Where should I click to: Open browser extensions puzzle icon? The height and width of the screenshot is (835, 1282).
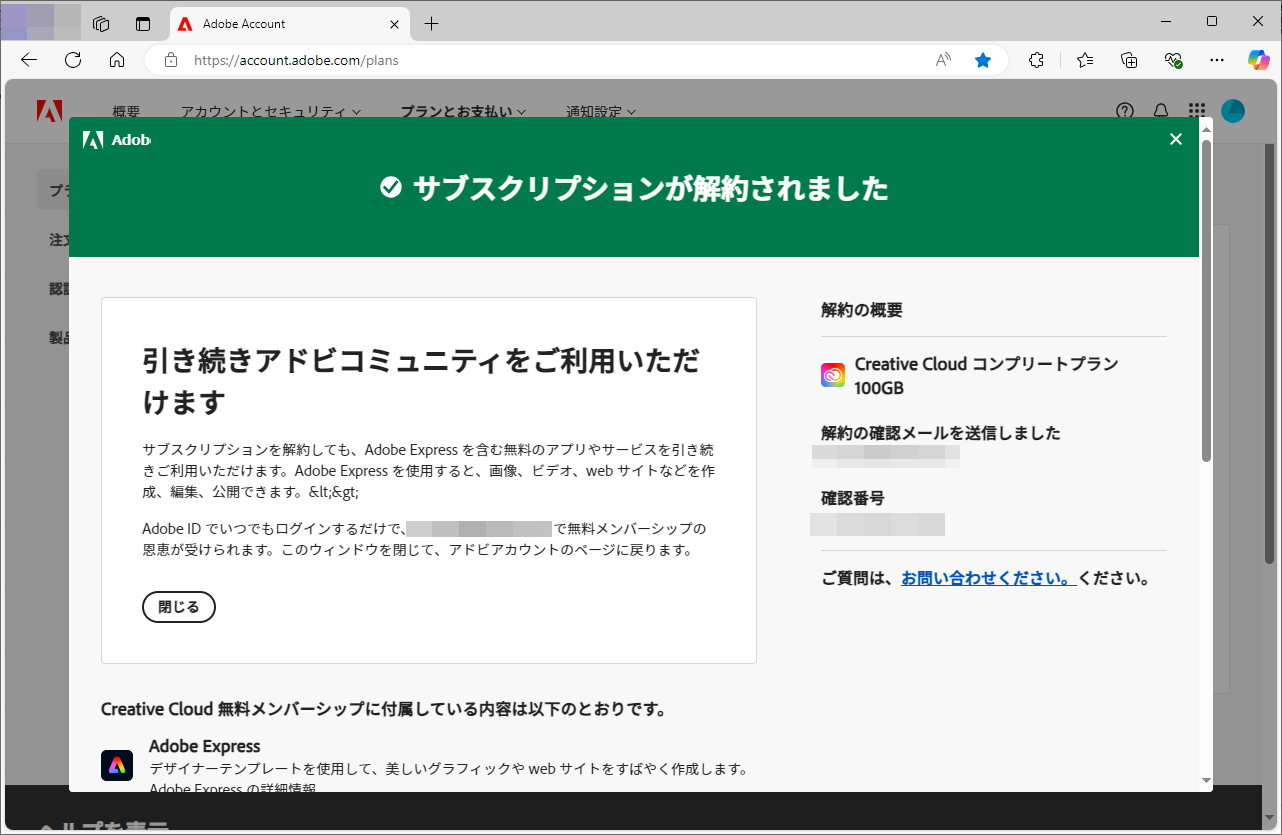coord(1036,60)
